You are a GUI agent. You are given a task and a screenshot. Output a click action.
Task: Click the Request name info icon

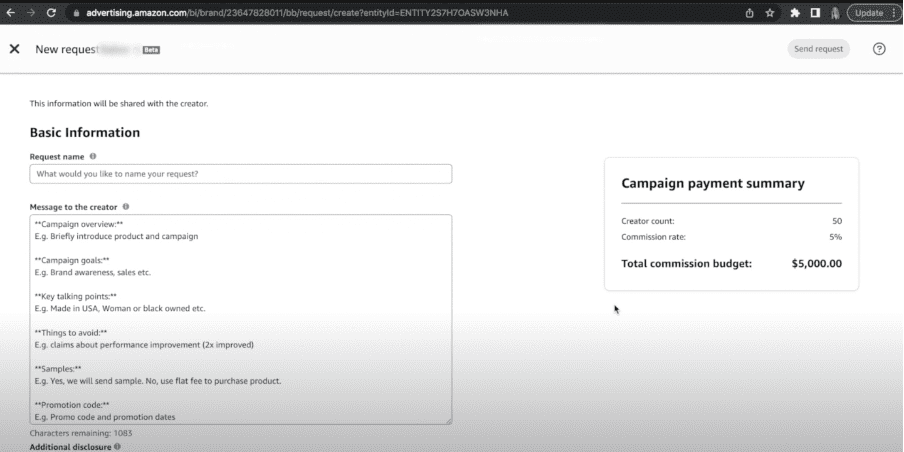point(93,157)
